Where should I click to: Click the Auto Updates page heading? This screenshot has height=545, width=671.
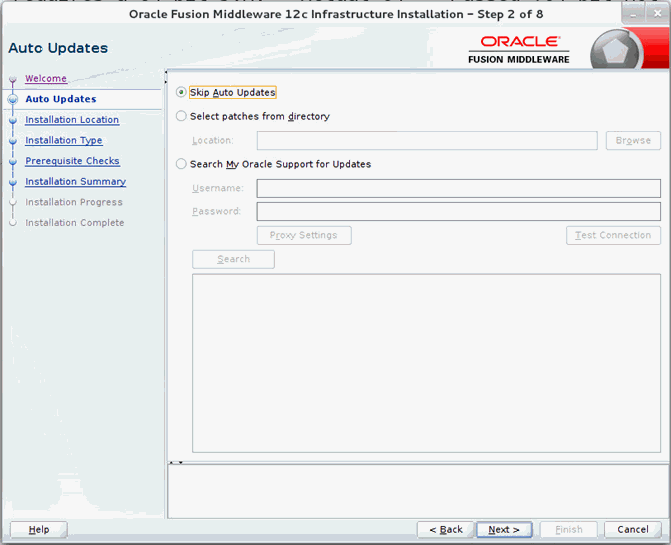pos(58,48)
